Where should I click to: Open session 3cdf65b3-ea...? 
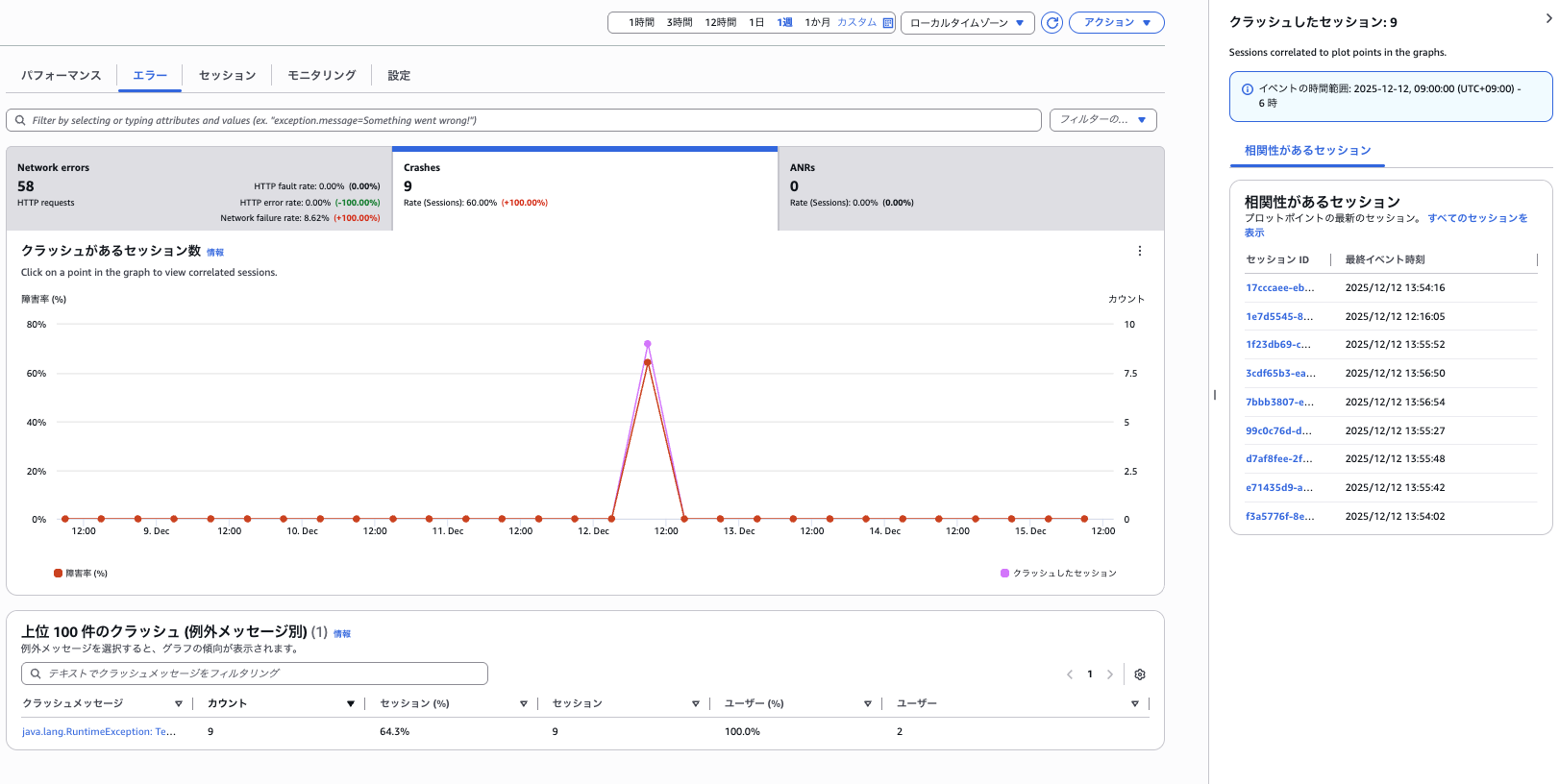1281,374
